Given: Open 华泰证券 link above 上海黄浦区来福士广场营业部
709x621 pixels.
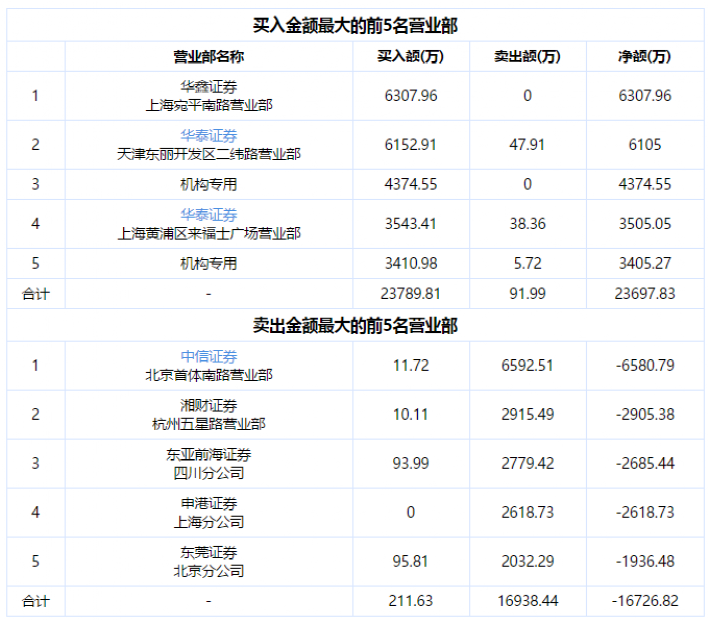Looking at the screenshot, I should (209, 215).
